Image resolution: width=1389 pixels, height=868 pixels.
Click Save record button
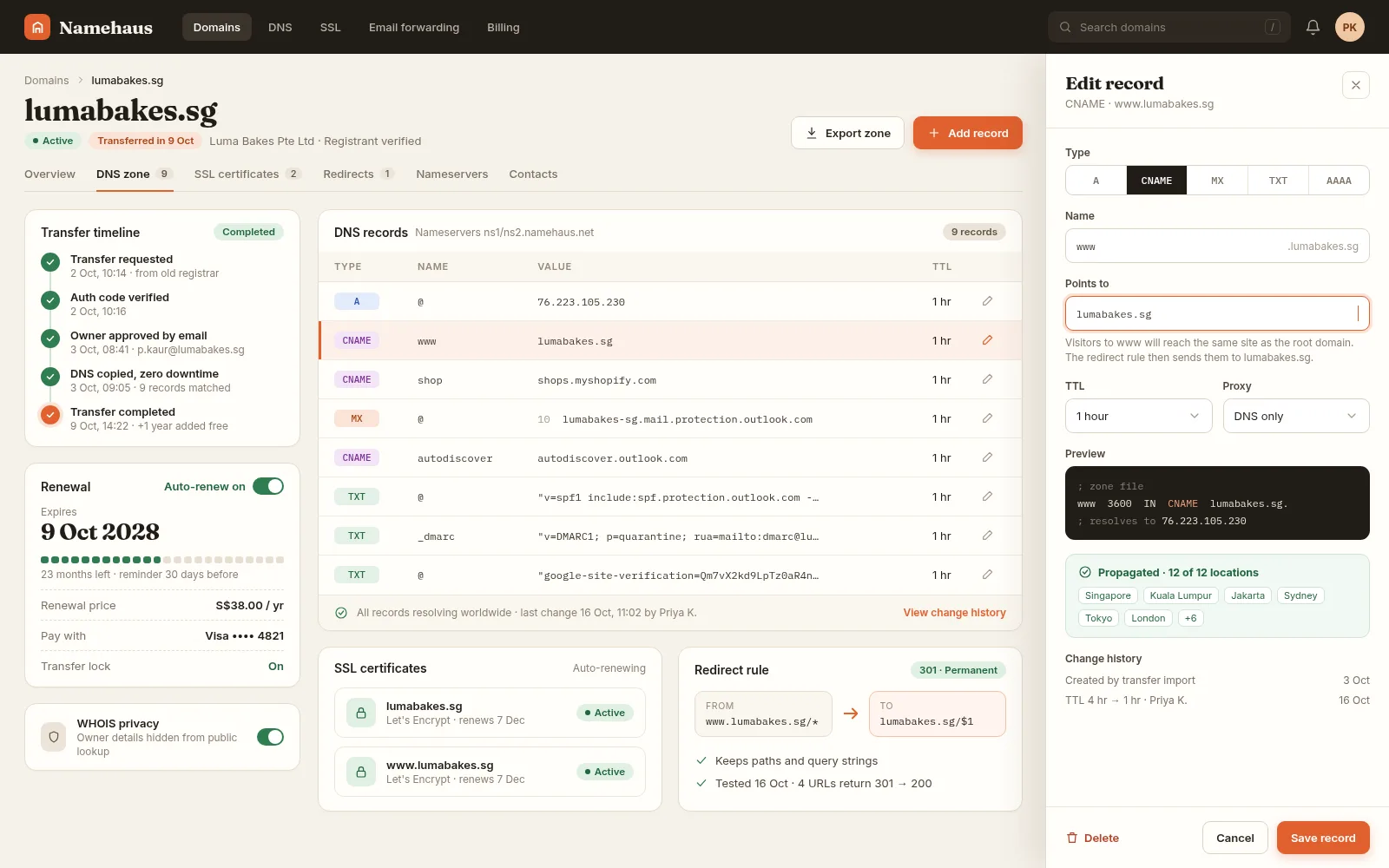[x=1323, y=838]
